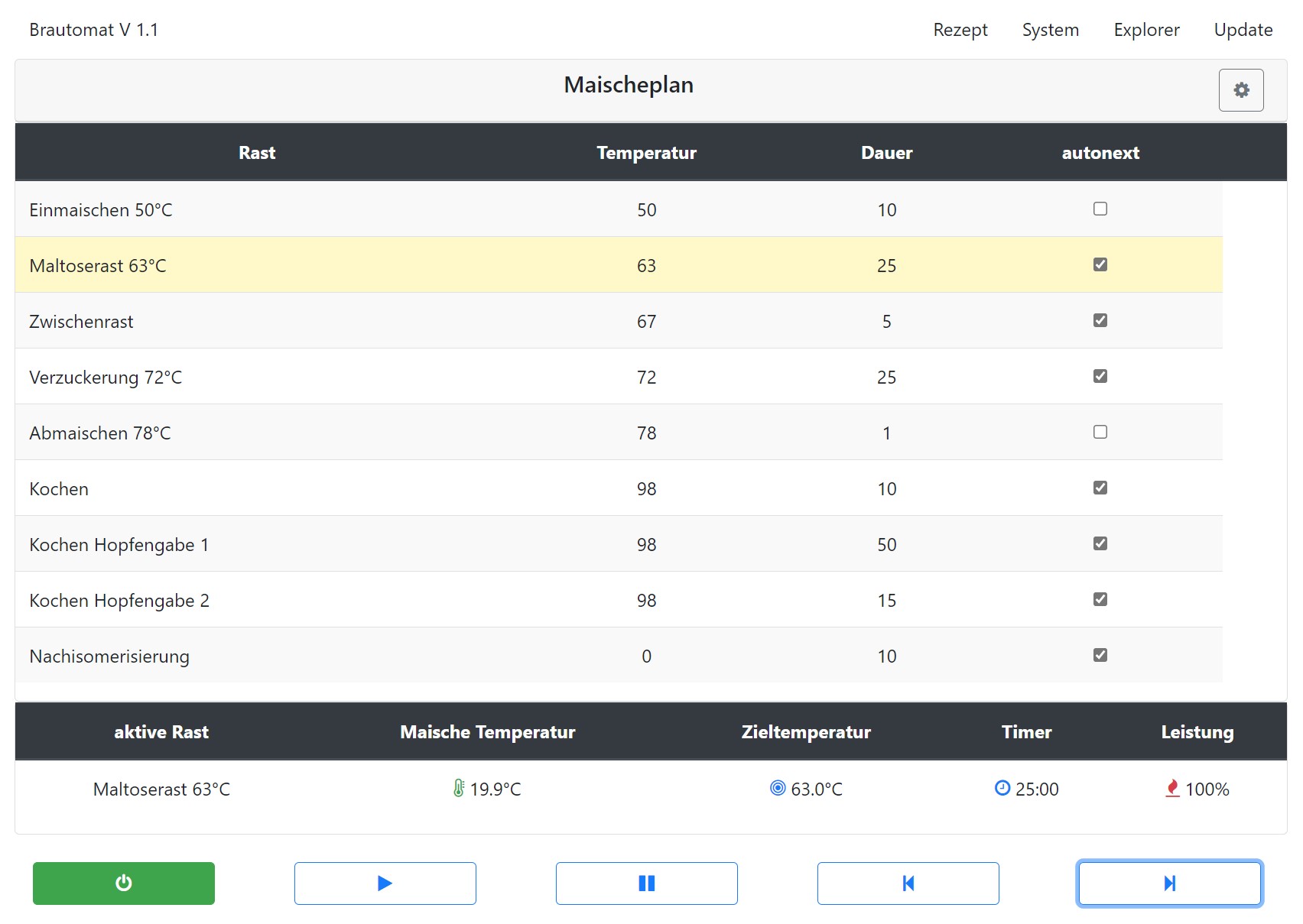Click the Update link

[1243, 30]
